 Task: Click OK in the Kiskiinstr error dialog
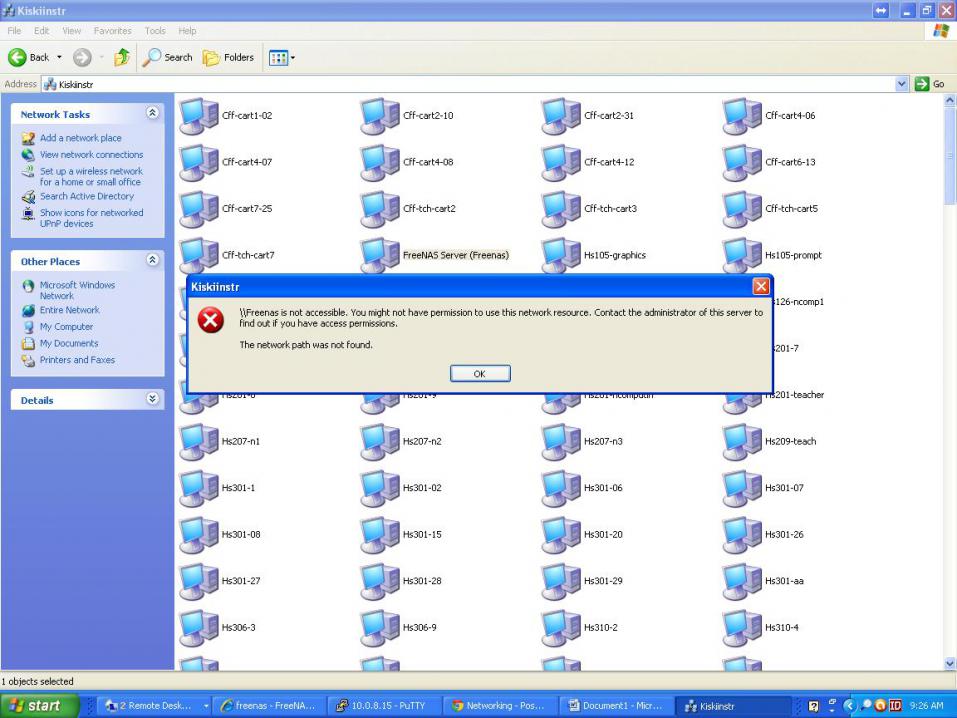coord(480,374)
